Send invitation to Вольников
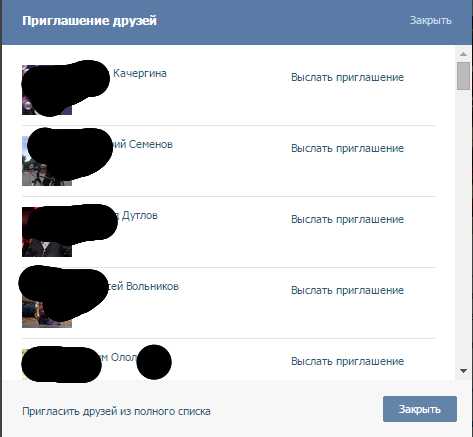Viewport: 473px width, 437px height. (347, 290)
